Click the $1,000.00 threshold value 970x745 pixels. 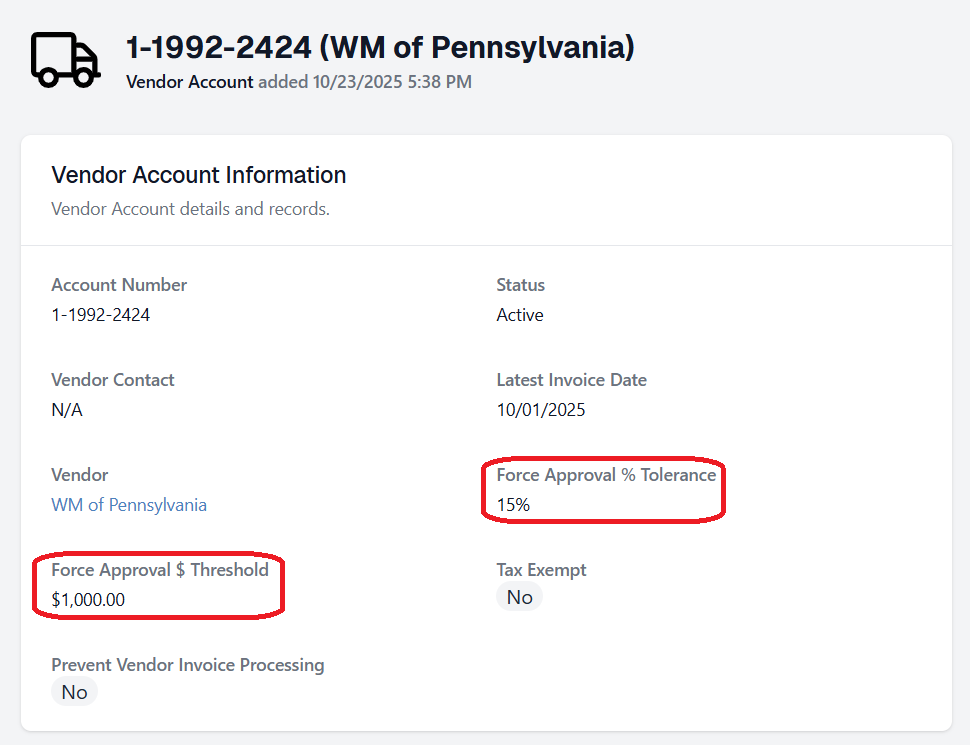click(88, 600)
